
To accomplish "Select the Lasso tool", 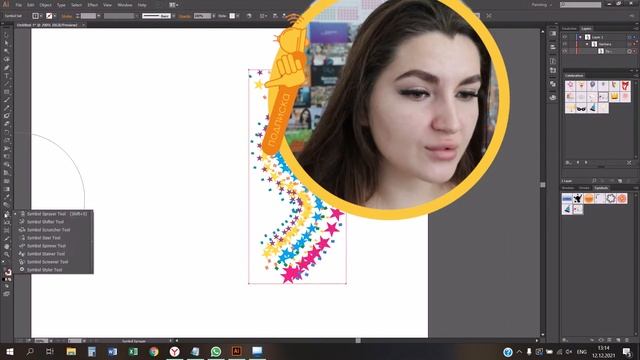I will point(7,60).
